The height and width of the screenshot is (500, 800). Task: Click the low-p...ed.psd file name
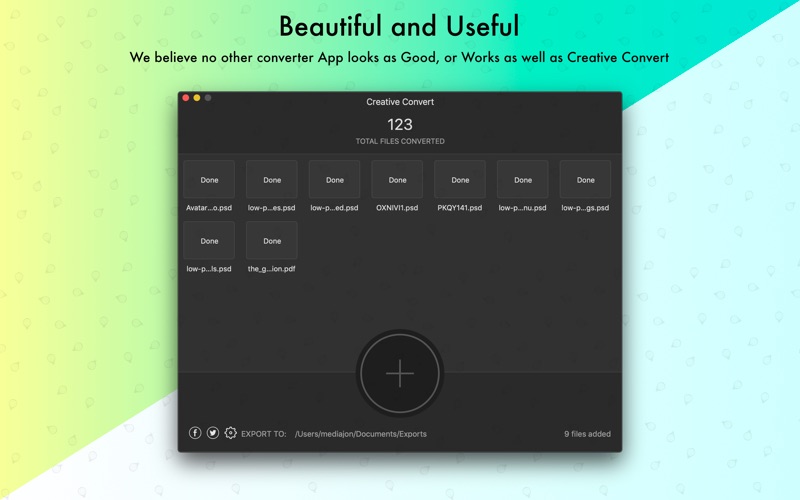[x=334, y=208]
